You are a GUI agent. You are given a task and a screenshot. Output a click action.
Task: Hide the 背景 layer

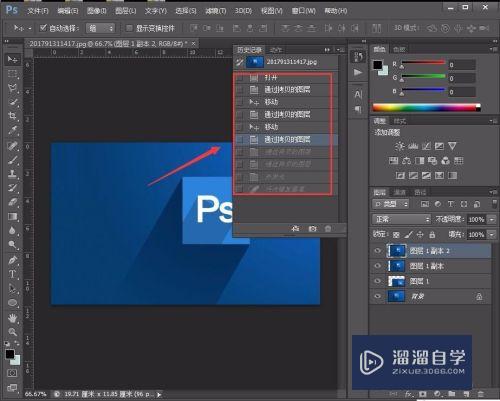(377, 296)
